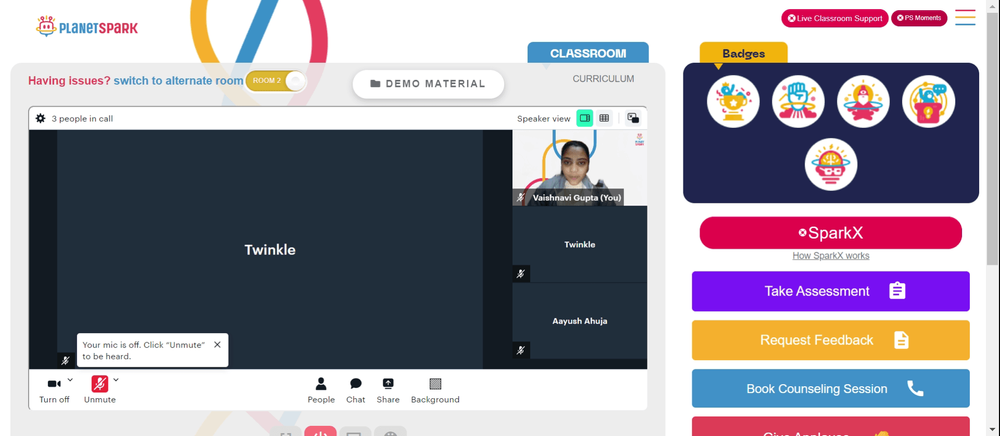Click the 3 people in call text
The image size is (1000, 436).
(x=82, y=119)
